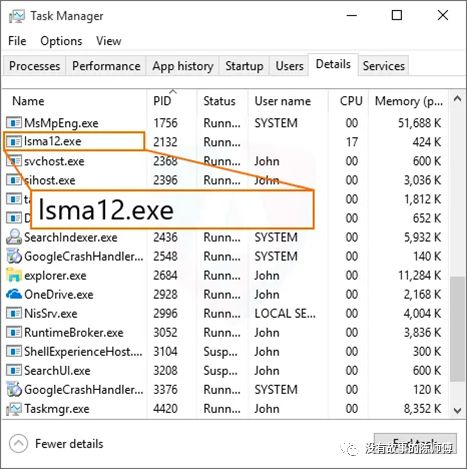
Task: Click the NisSrv.exe process icon
Action: pos(14,313)
